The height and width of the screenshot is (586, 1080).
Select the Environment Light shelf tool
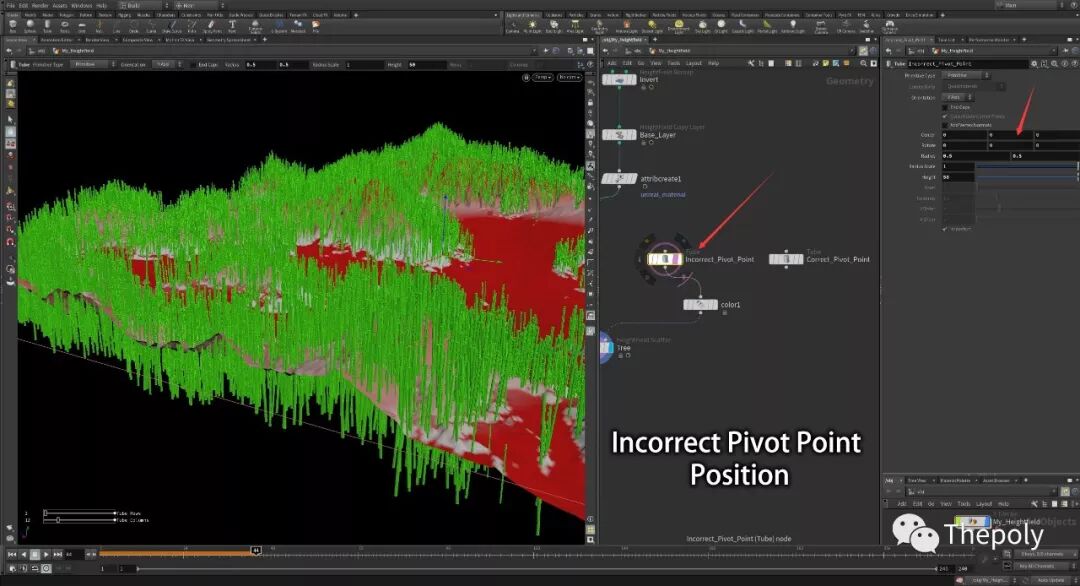678,27
